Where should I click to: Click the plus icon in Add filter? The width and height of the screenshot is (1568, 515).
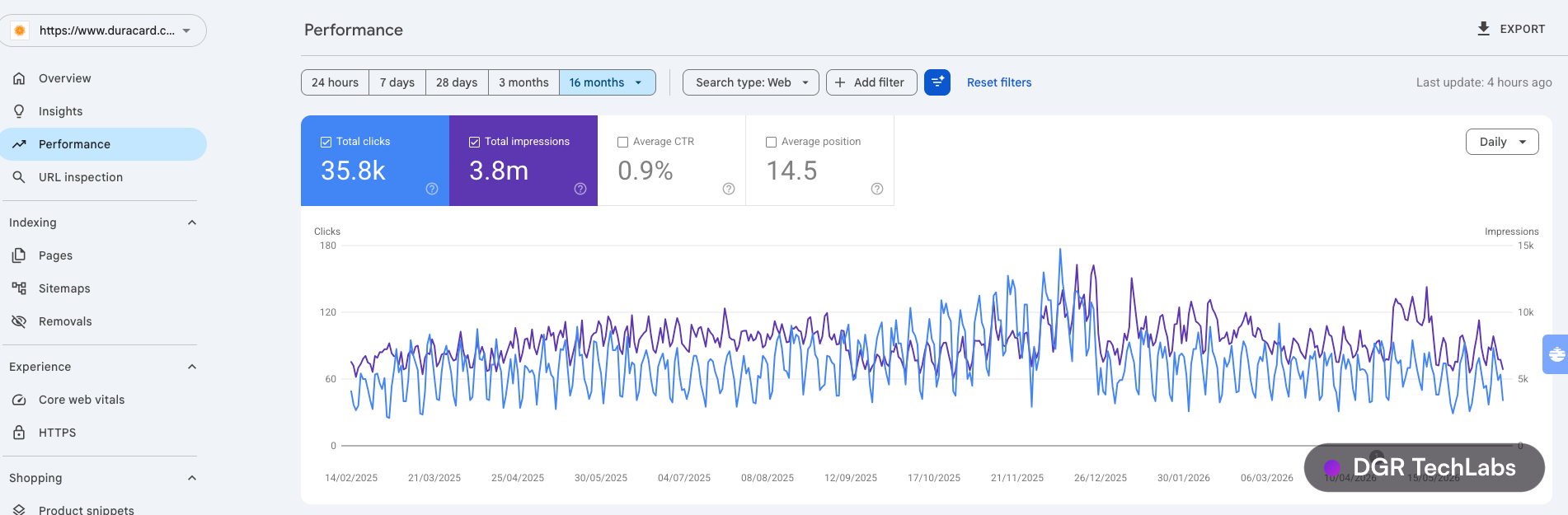(840, 82)
